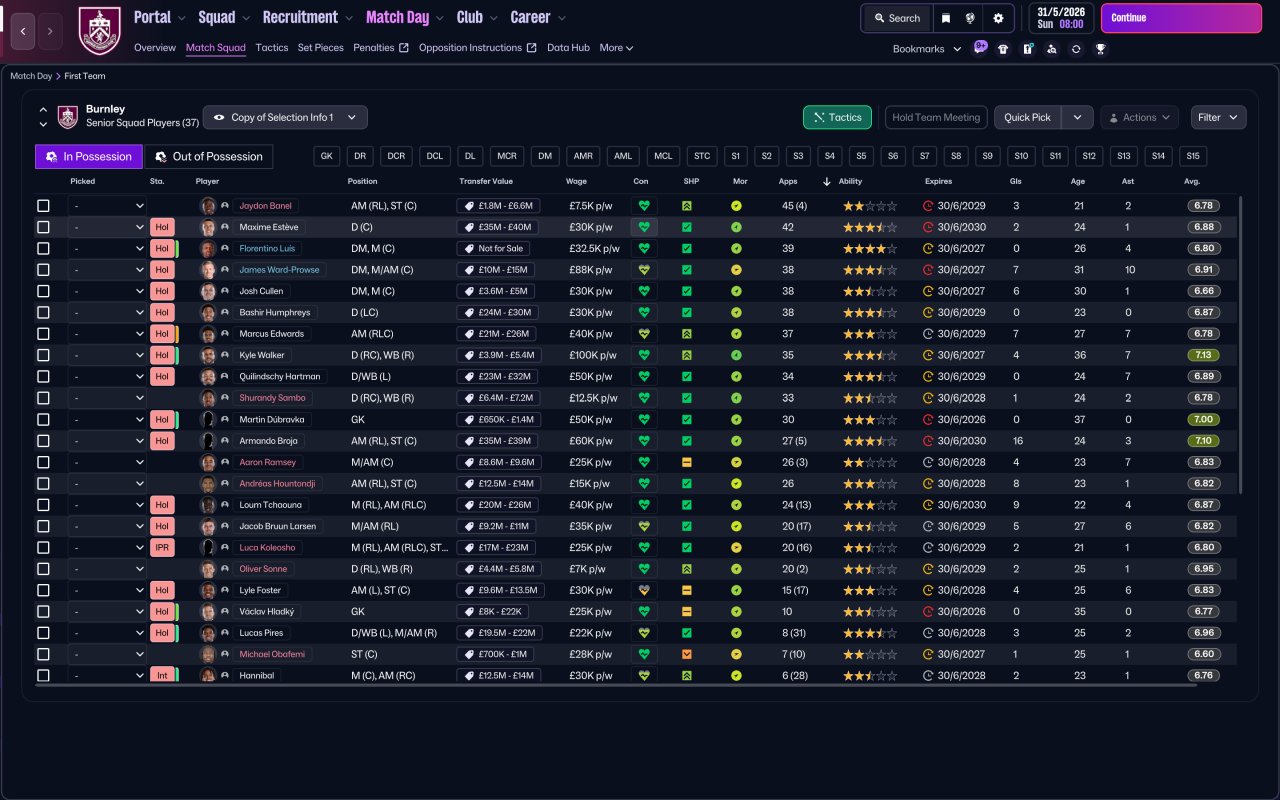Tick the checkbox for Lyle Foster

(x=43, y=590)
